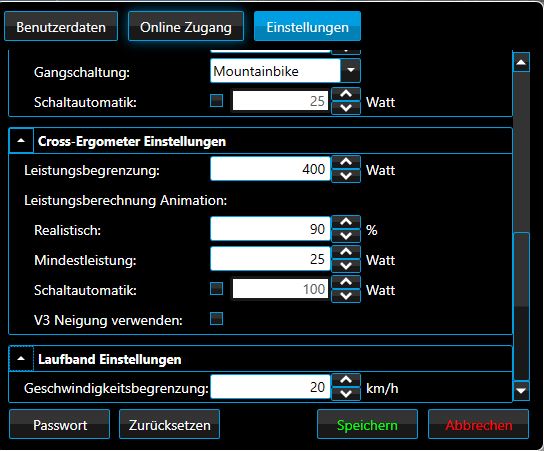Increase Leistungsbegrenzung watt value with up arrow
544x451 pixels.
click(x=346, y=162)
